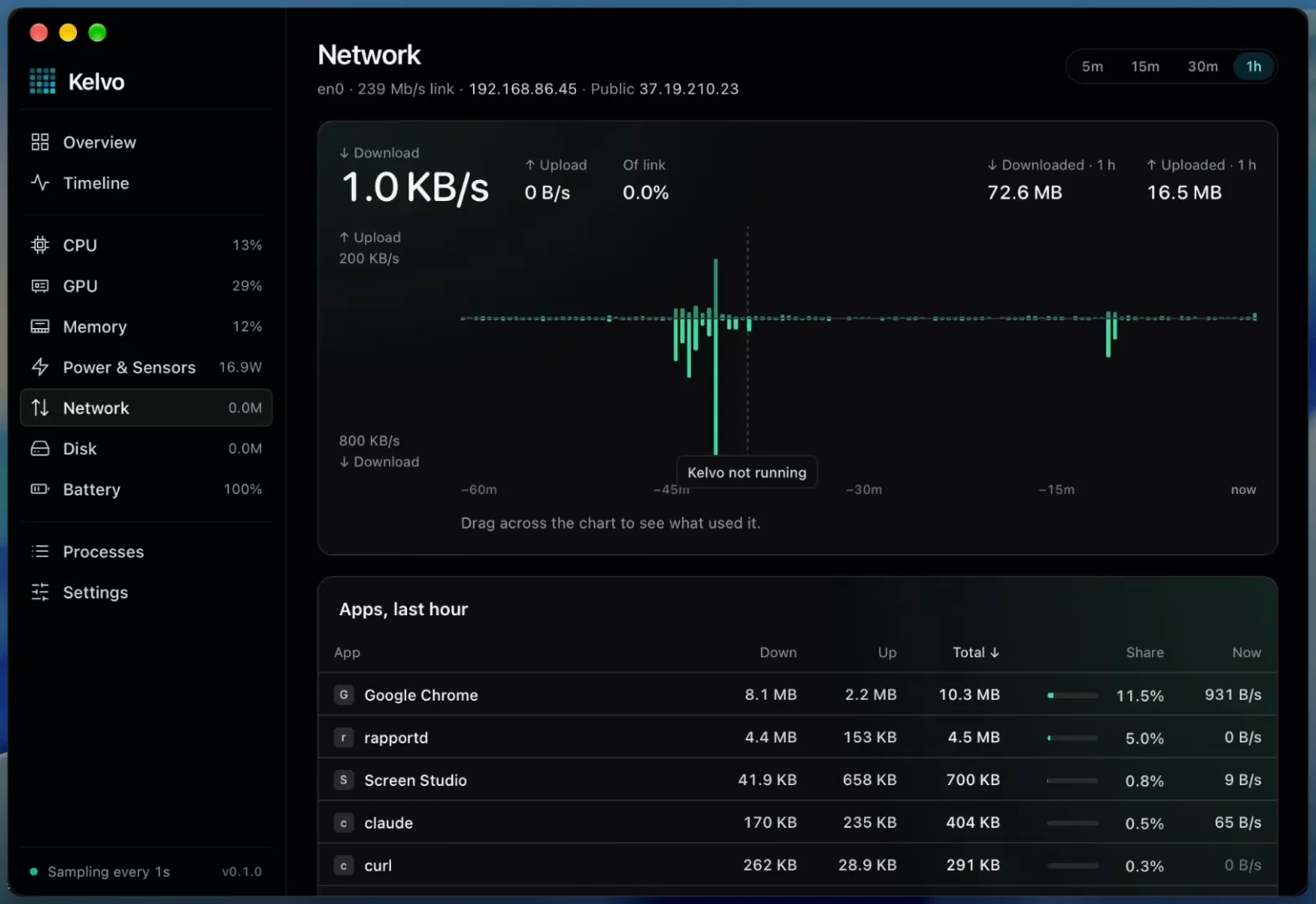Click the claude app icon
The image size is (1316, 904).
[344, 823]
